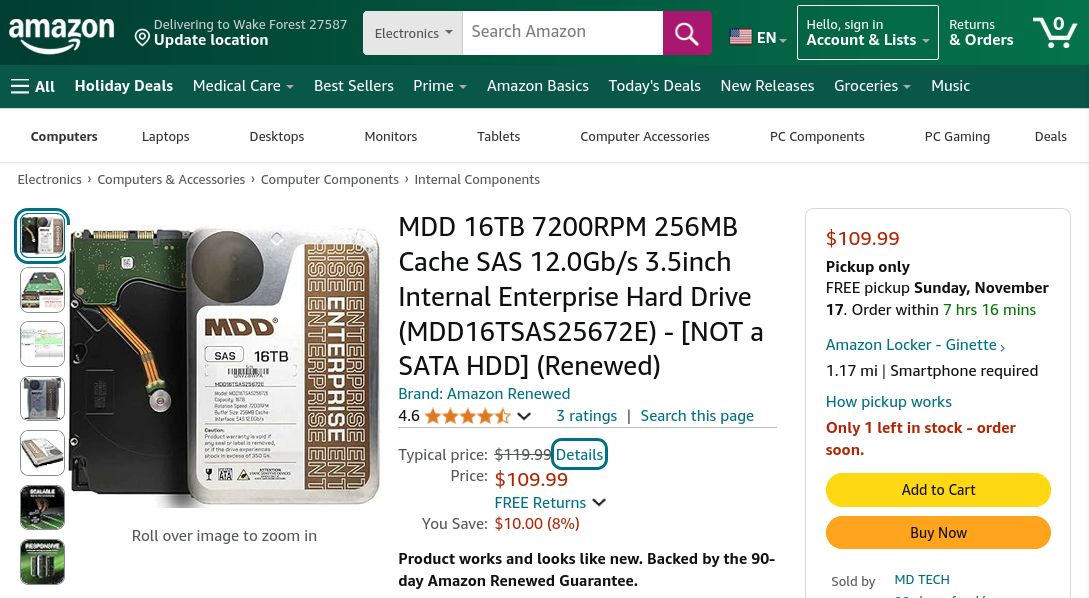Expand the FREE Returns chevron

tap(599, 502)
